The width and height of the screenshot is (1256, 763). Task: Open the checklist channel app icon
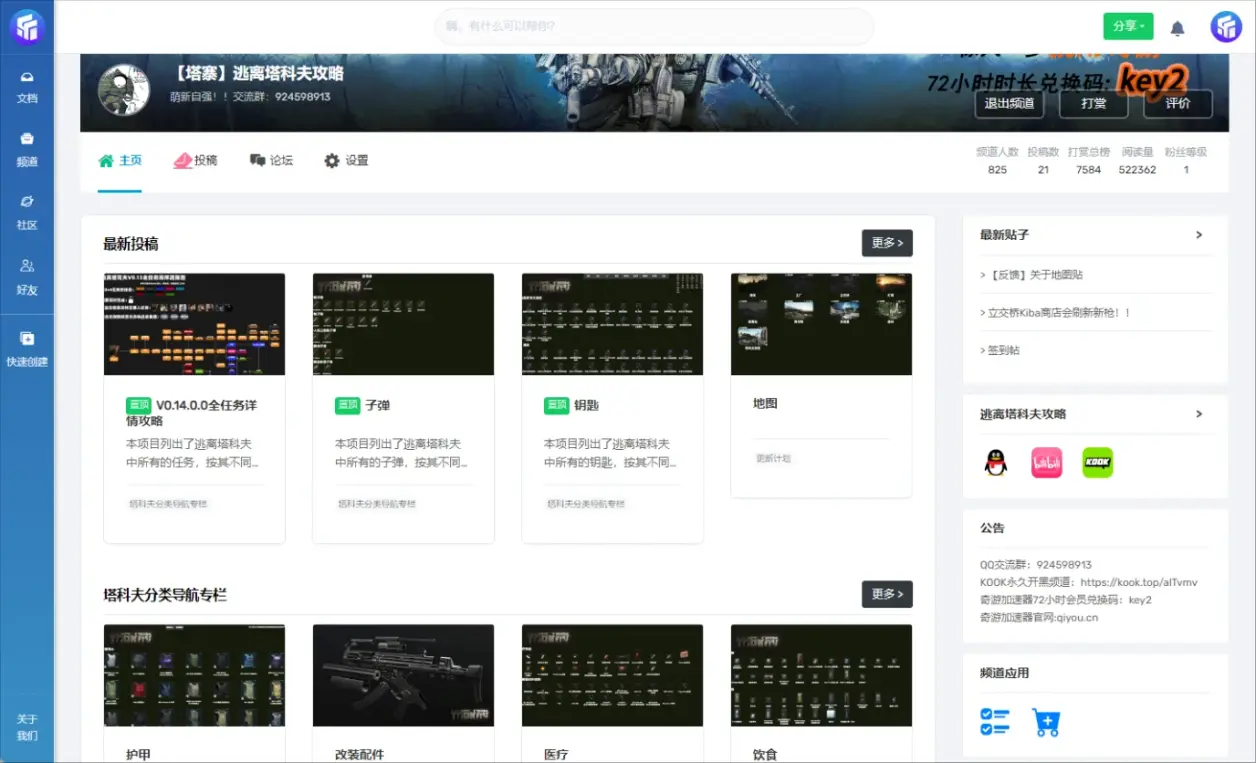tap(995, 722)
